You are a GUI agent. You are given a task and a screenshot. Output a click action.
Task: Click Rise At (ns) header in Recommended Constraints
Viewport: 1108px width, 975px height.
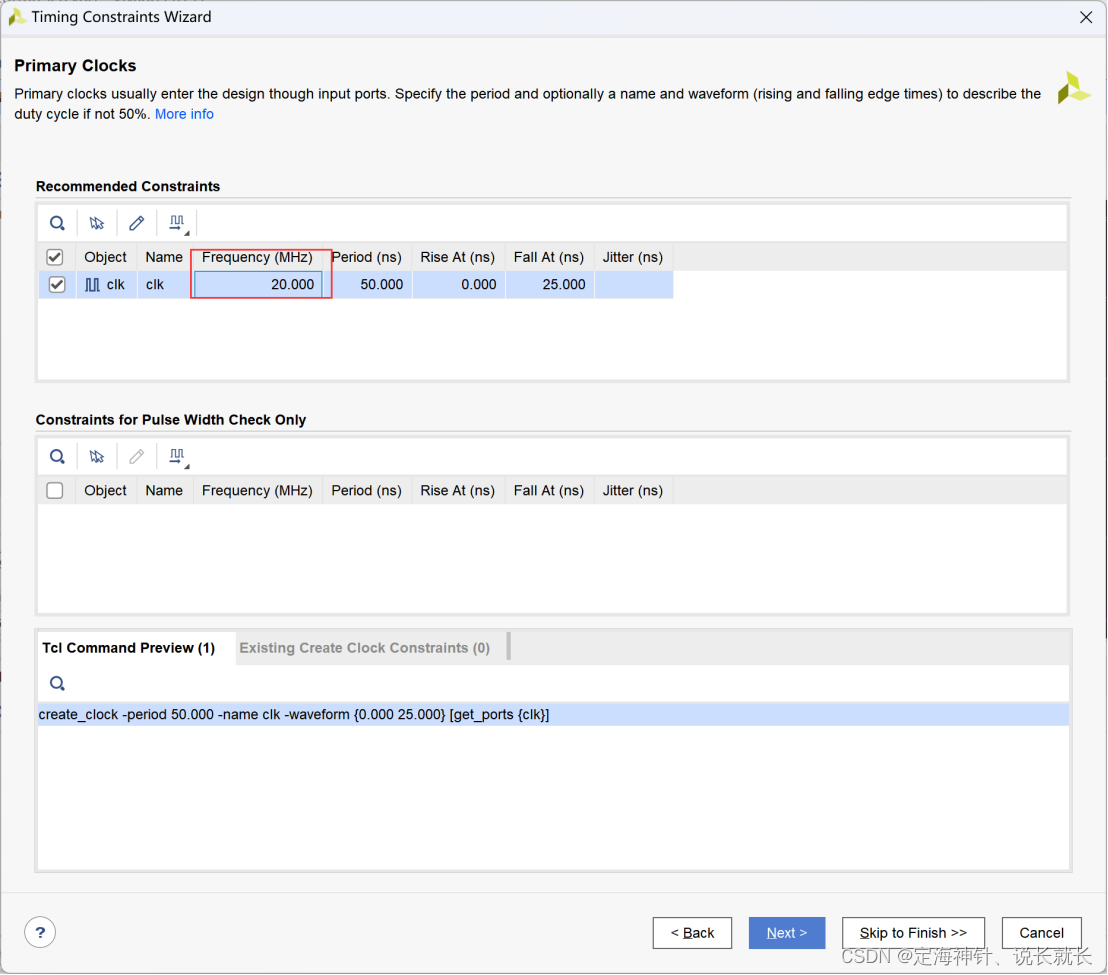coord(458,257)
